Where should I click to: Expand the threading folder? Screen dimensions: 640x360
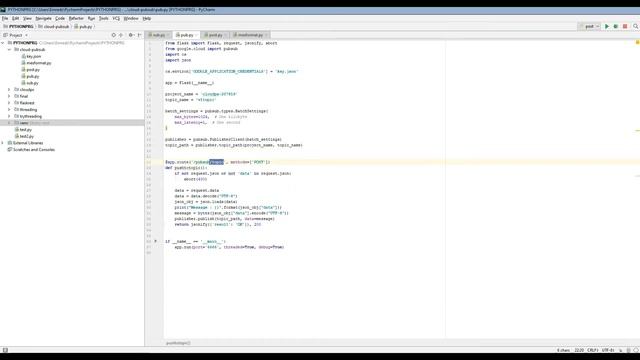pyautogui.click(x=9, y=109)
